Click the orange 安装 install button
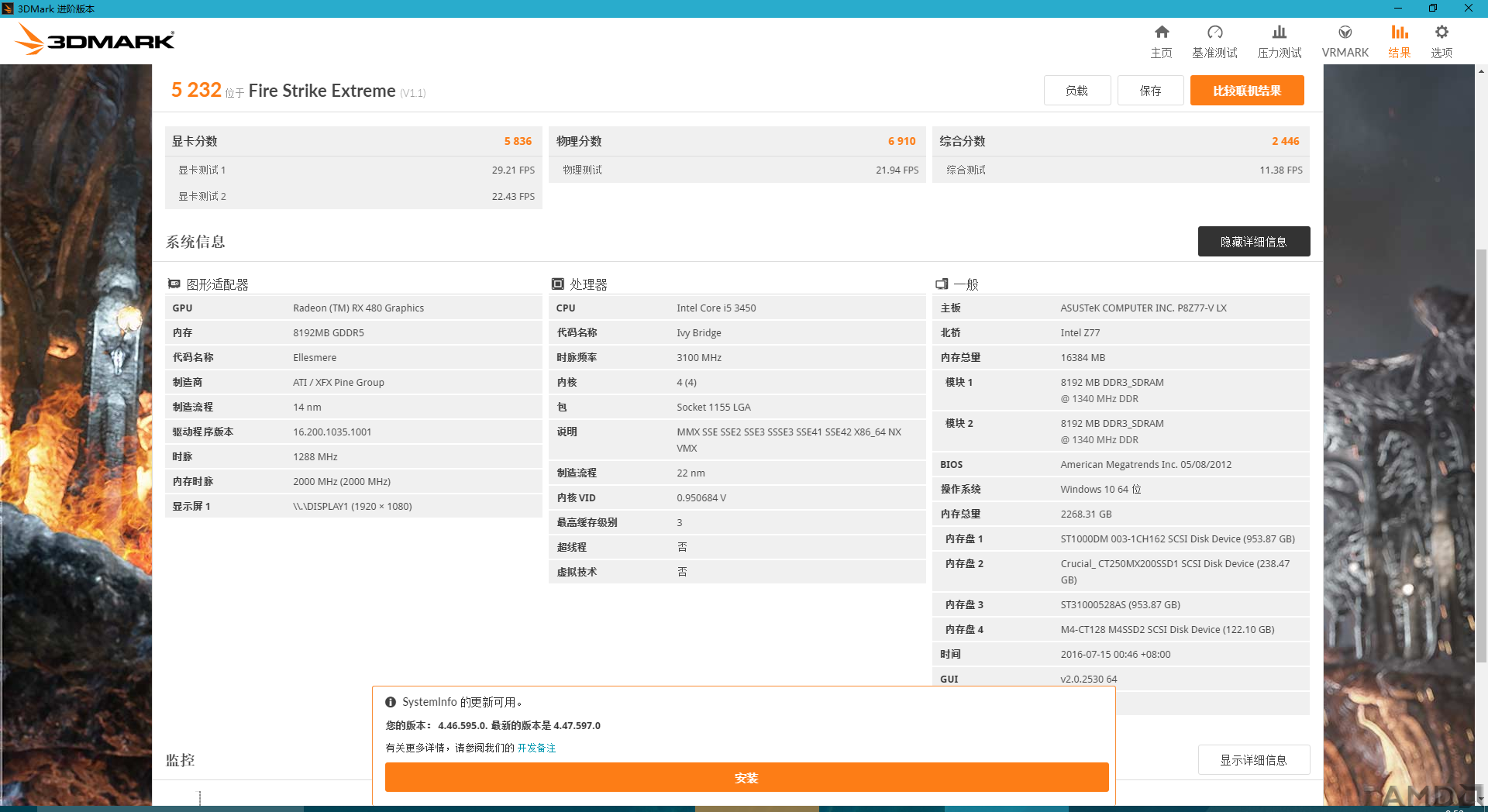1488x812 pixels. point(746,777)
